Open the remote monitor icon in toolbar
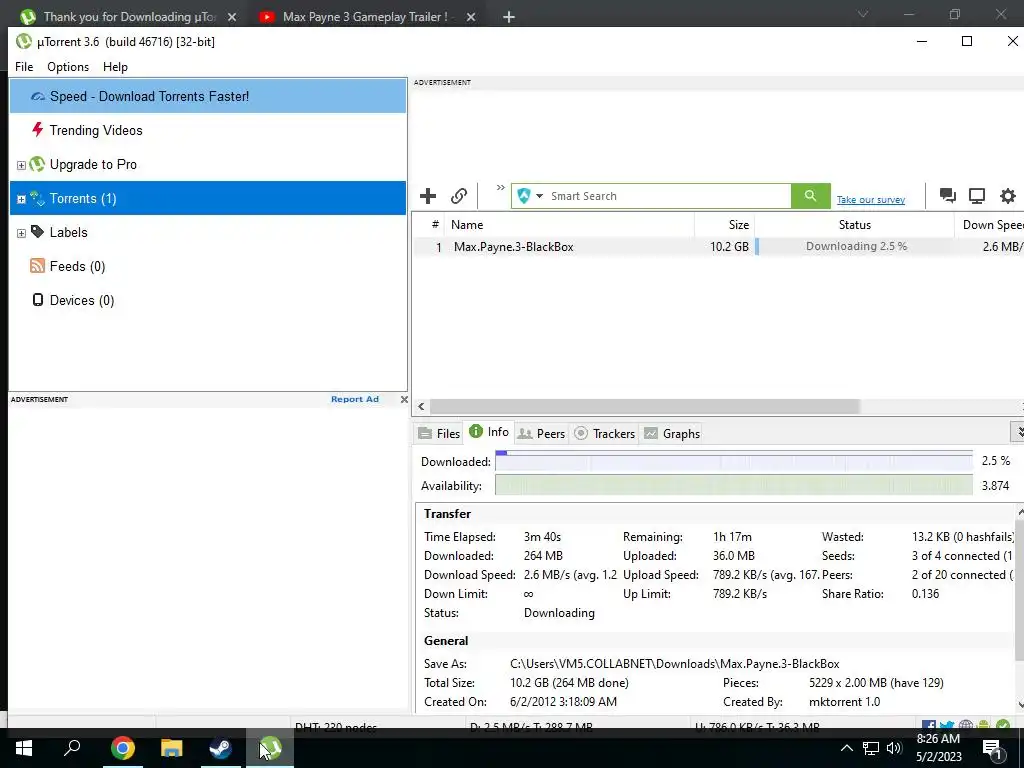 (x=977, y=195)
